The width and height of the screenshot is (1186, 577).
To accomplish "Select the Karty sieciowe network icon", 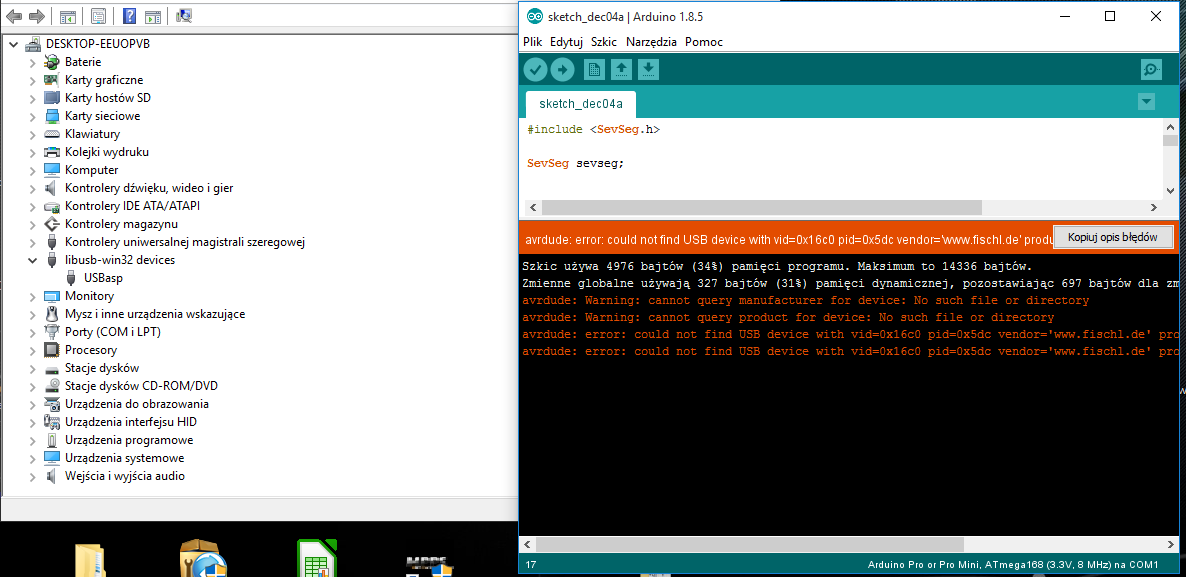I will pyautogui.click(x=51, y=116).
